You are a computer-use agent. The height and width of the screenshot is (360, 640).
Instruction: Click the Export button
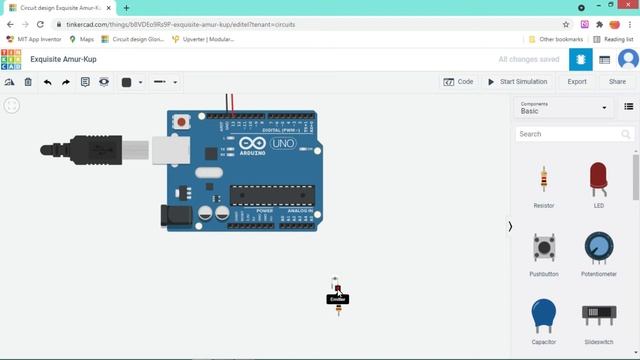click(x=577, y=82)
